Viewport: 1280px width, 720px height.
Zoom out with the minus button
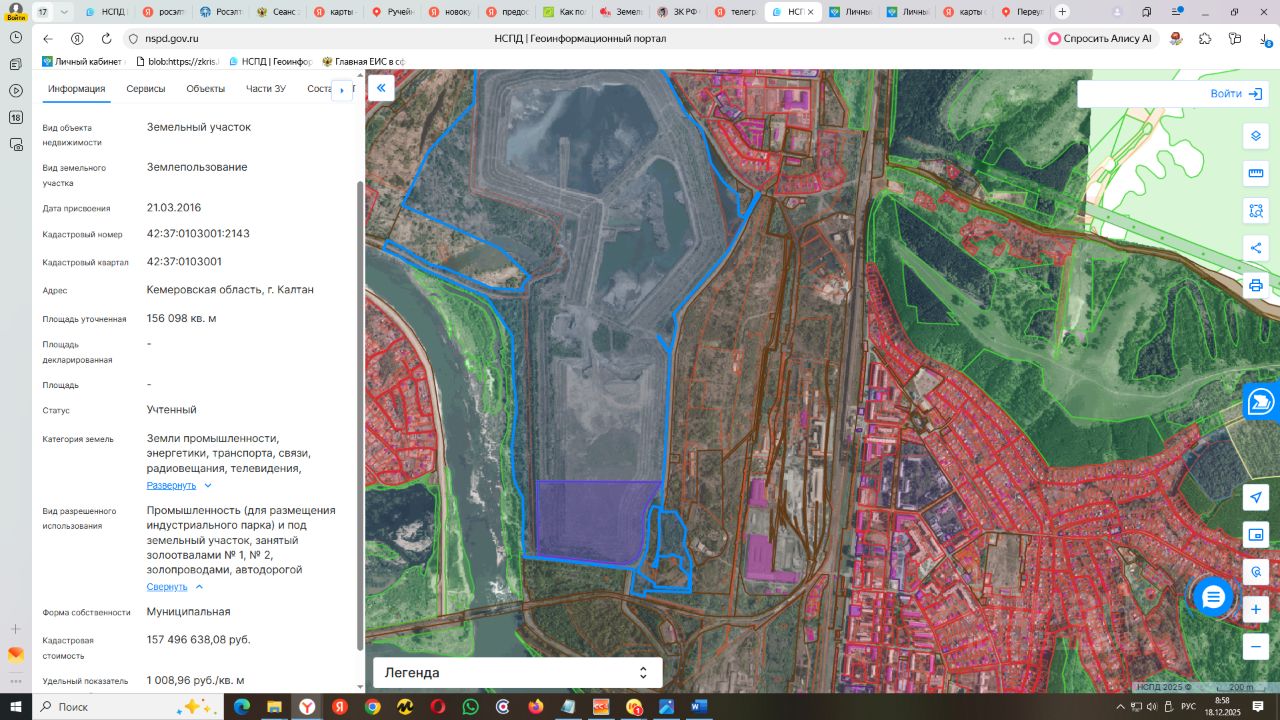(x=1256, y=646)
